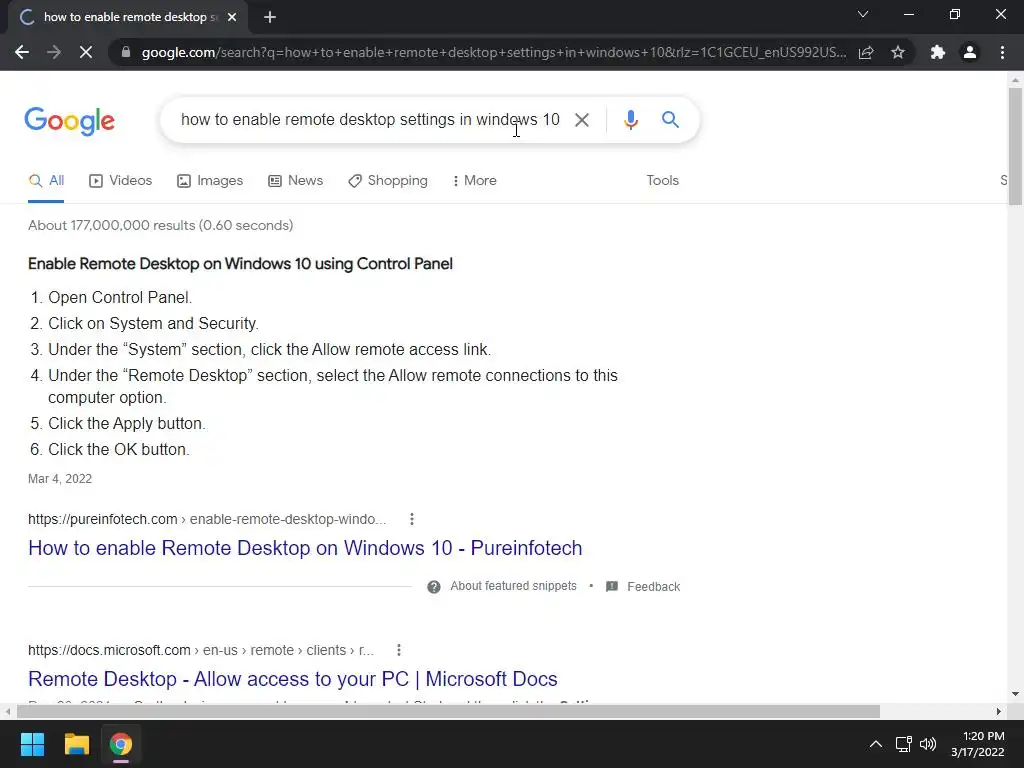Open the tab search chevron
1024x768 pixels.
pos(863,14)
